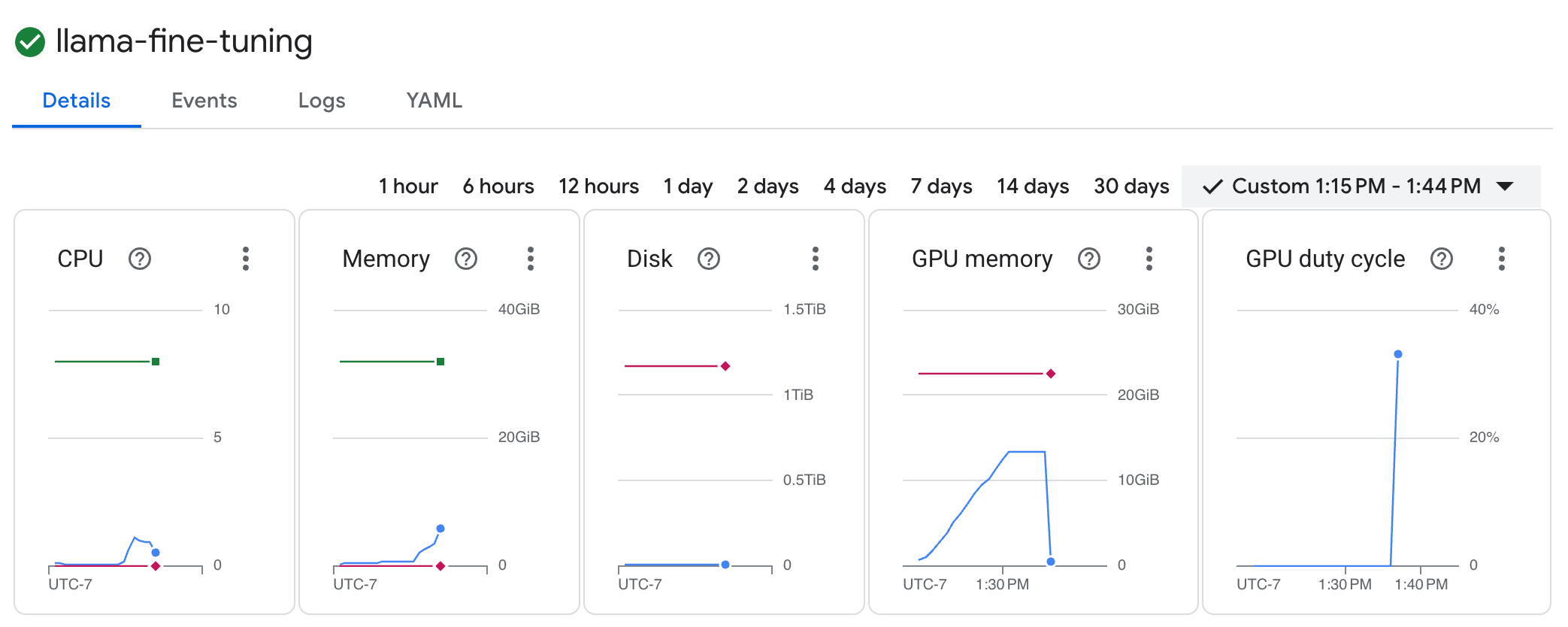The image size is (1568, 627).
Task: Open the Memory chart three-dot menu
Action: 531,259
